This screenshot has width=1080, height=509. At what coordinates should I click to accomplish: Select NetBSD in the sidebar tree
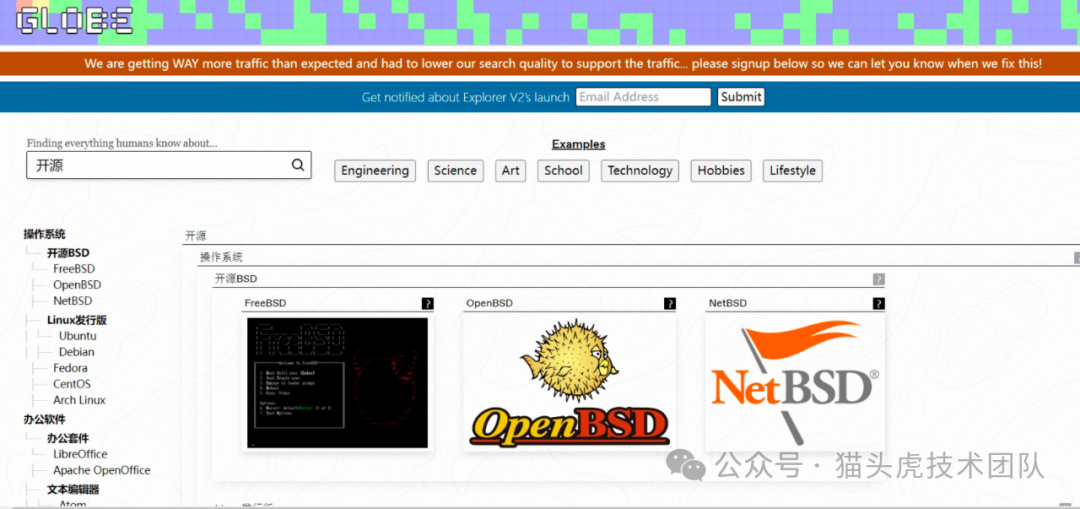(72, 301)
